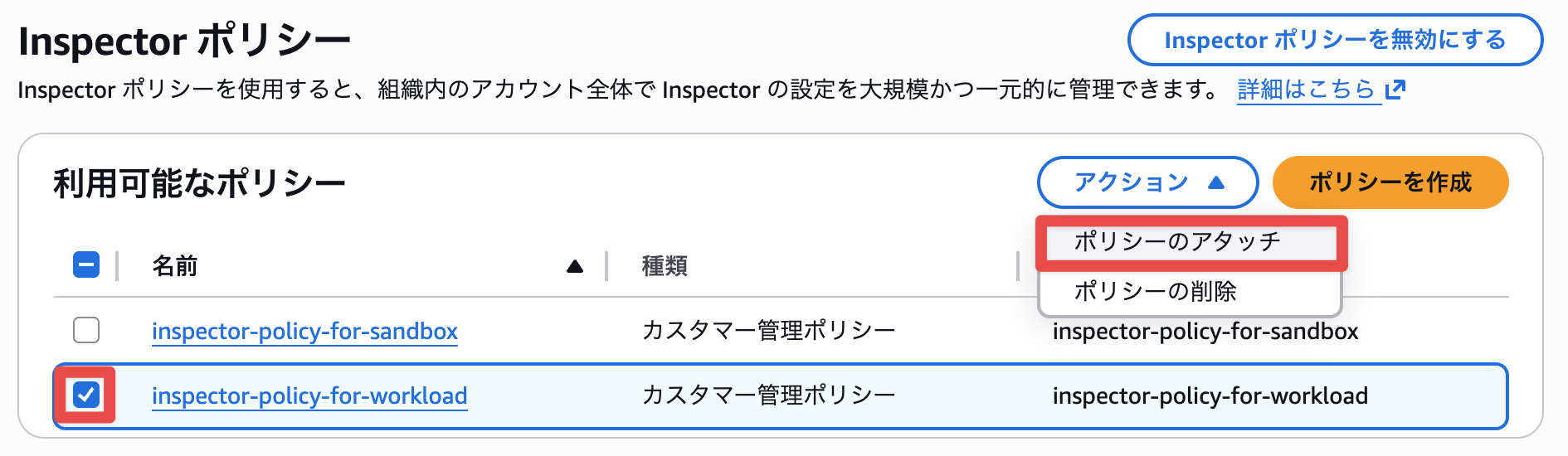Click the ポリシーを作成 button
The image size is (1568, 456).
coord(1390,182)
